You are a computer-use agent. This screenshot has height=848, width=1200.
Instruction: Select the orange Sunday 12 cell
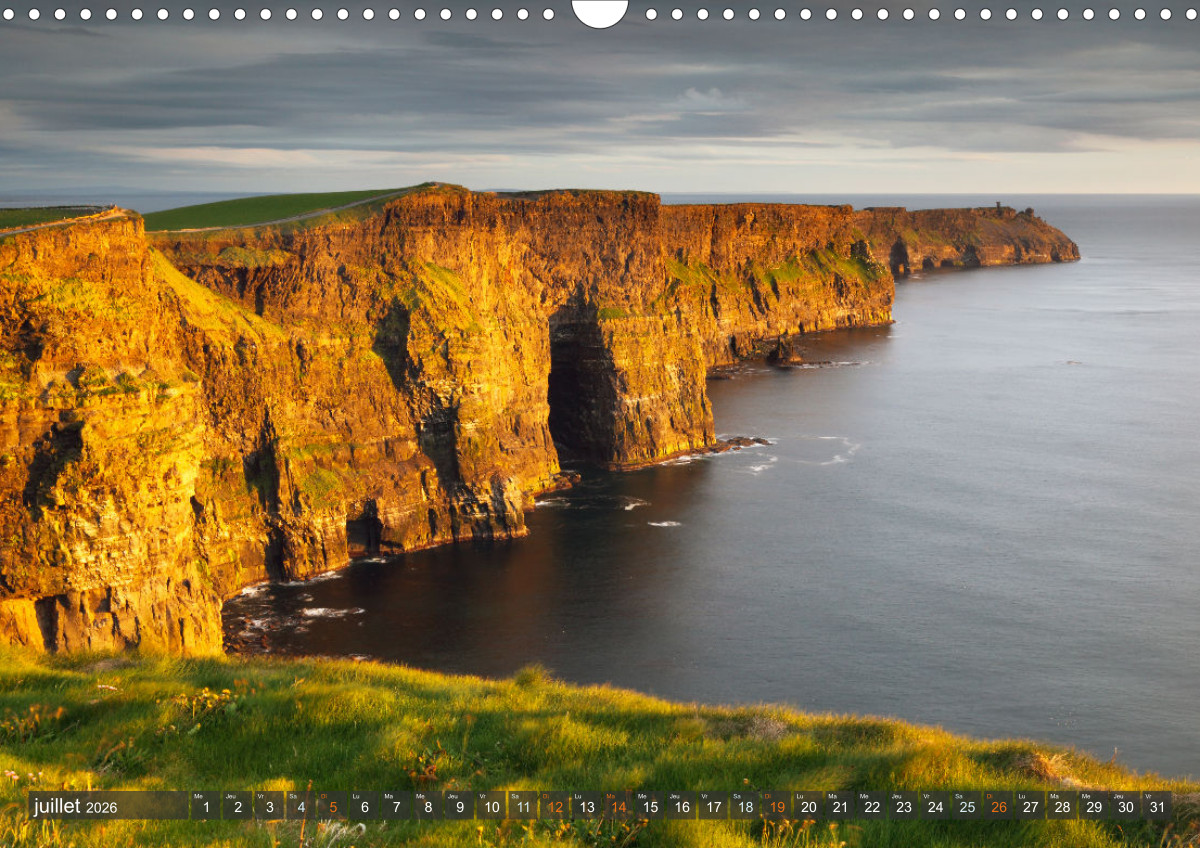point(554,806)
